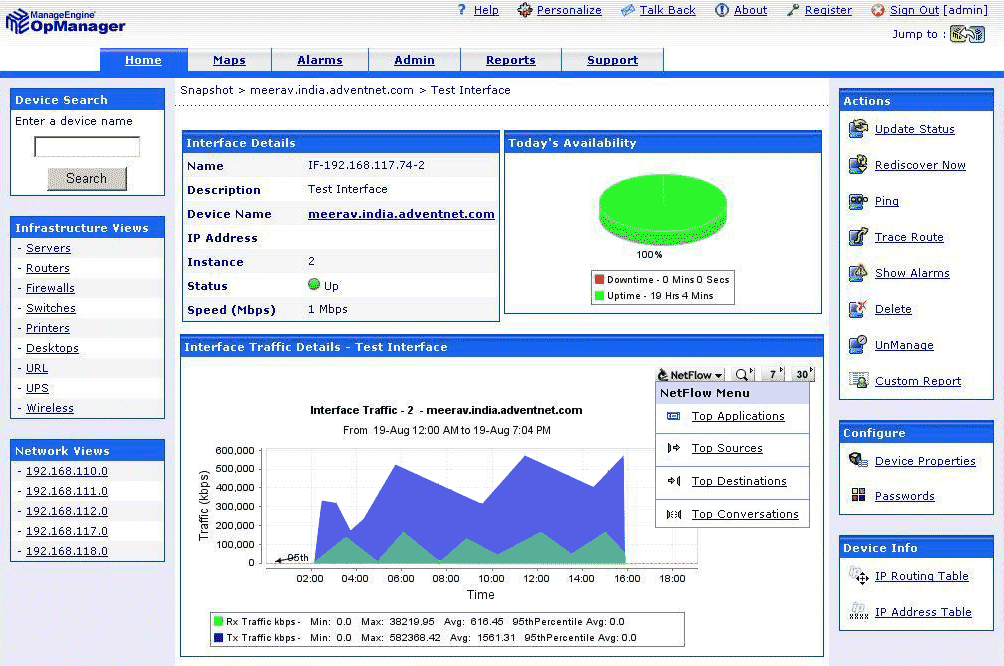
Task: Click the blue Tx Traffic legend swatch
Action: (218, 637)
